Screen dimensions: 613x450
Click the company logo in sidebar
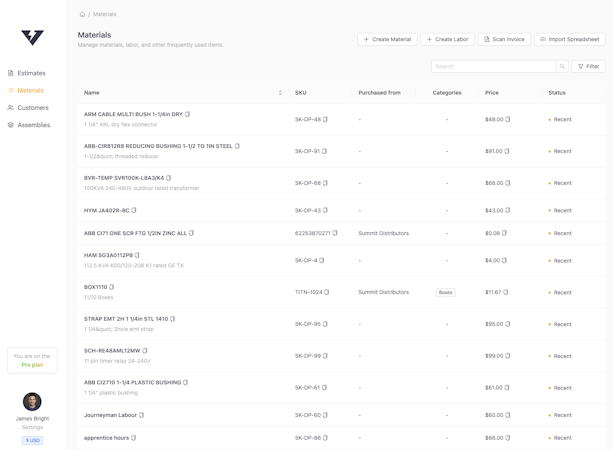click(x=32, y=37)
